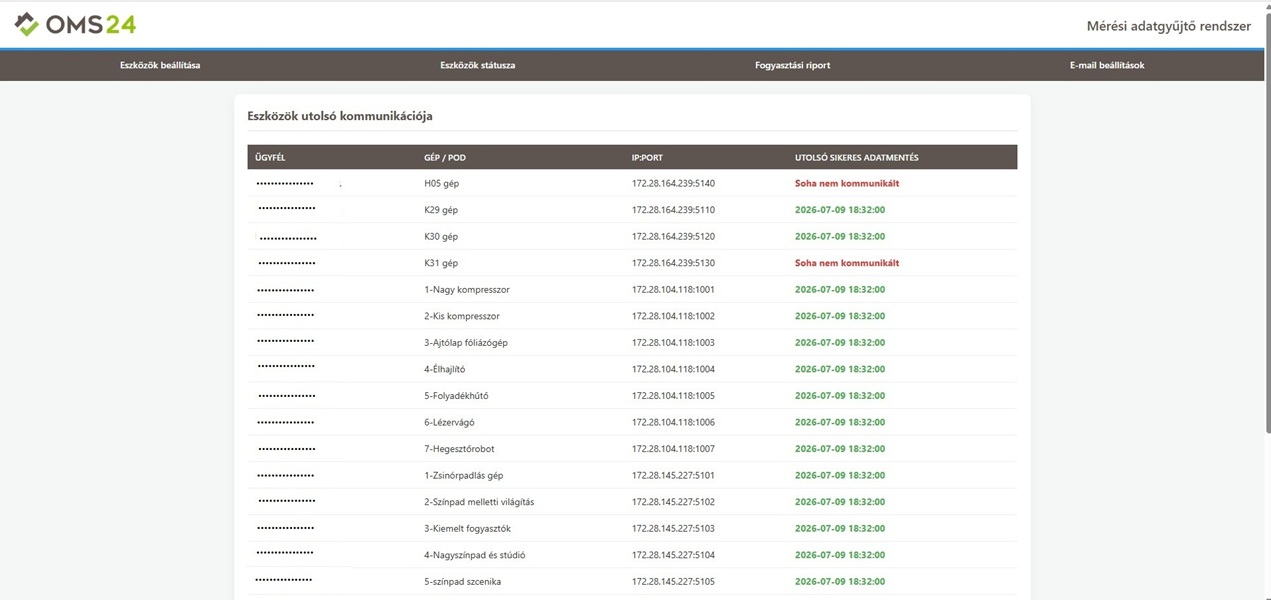1271x600 pixels.
Task: Click IP address 172.28.104.118:1006
Action: click(x=673, y=422)
